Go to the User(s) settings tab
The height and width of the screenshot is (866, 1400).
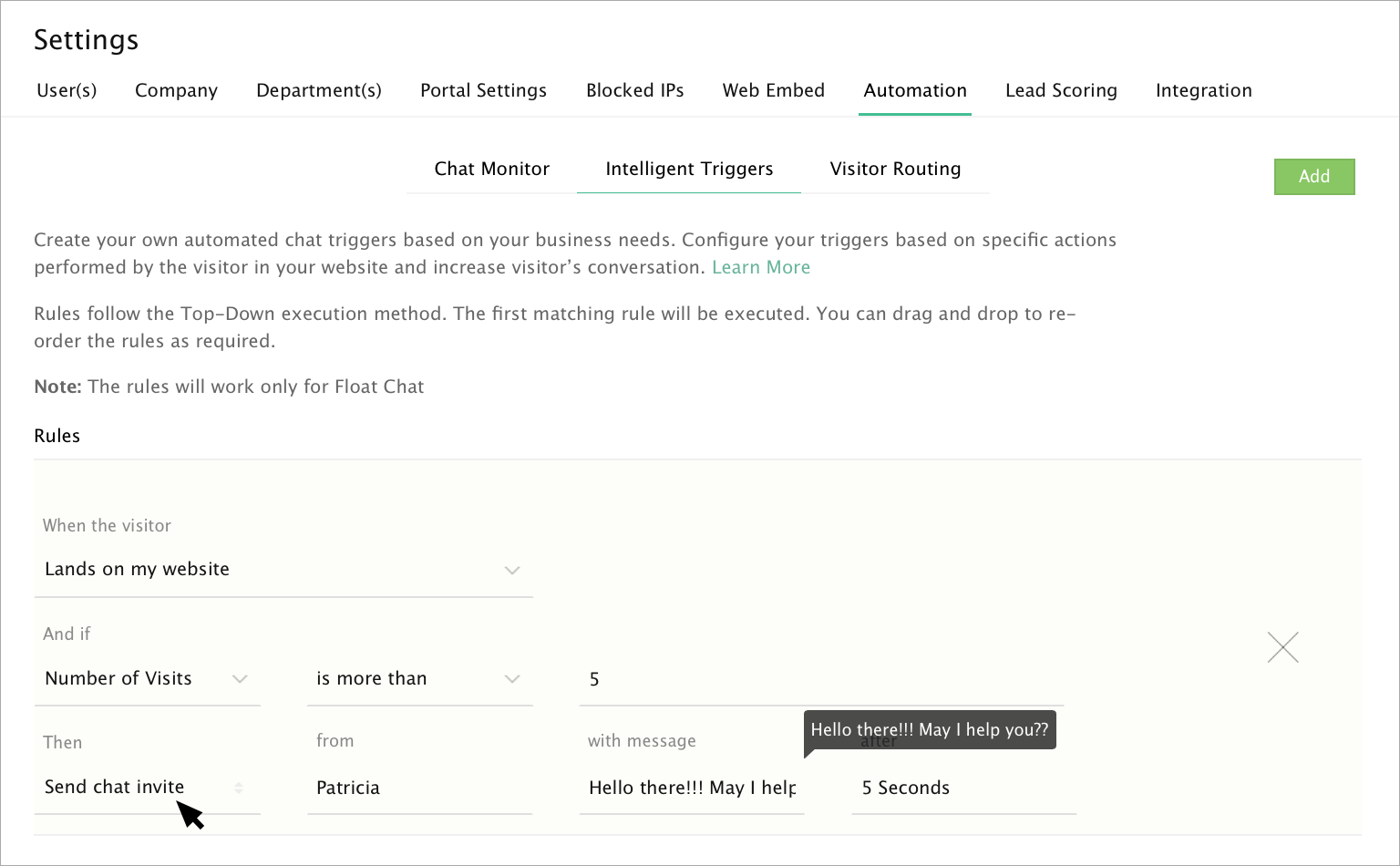point(67,90)
